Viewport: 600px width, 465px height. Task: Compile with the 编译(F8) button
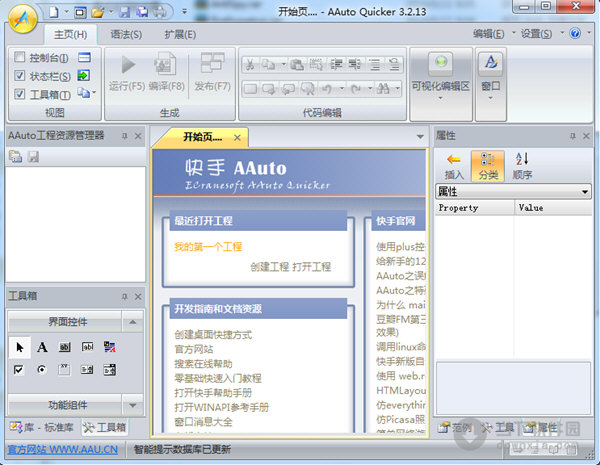(166, 73)
